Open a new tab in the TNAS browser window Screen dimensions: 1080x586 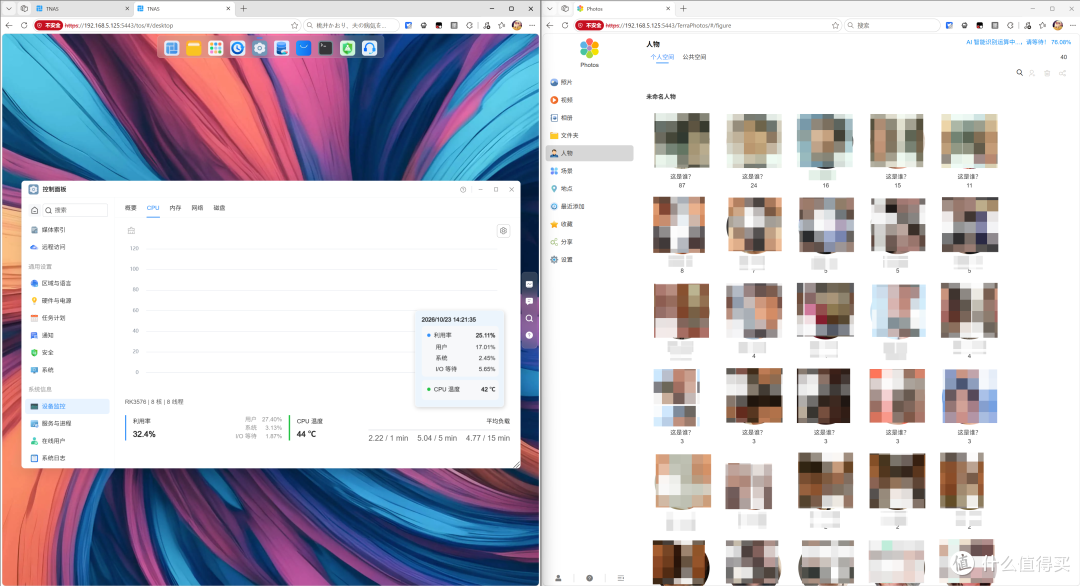(x=243, y=8)
